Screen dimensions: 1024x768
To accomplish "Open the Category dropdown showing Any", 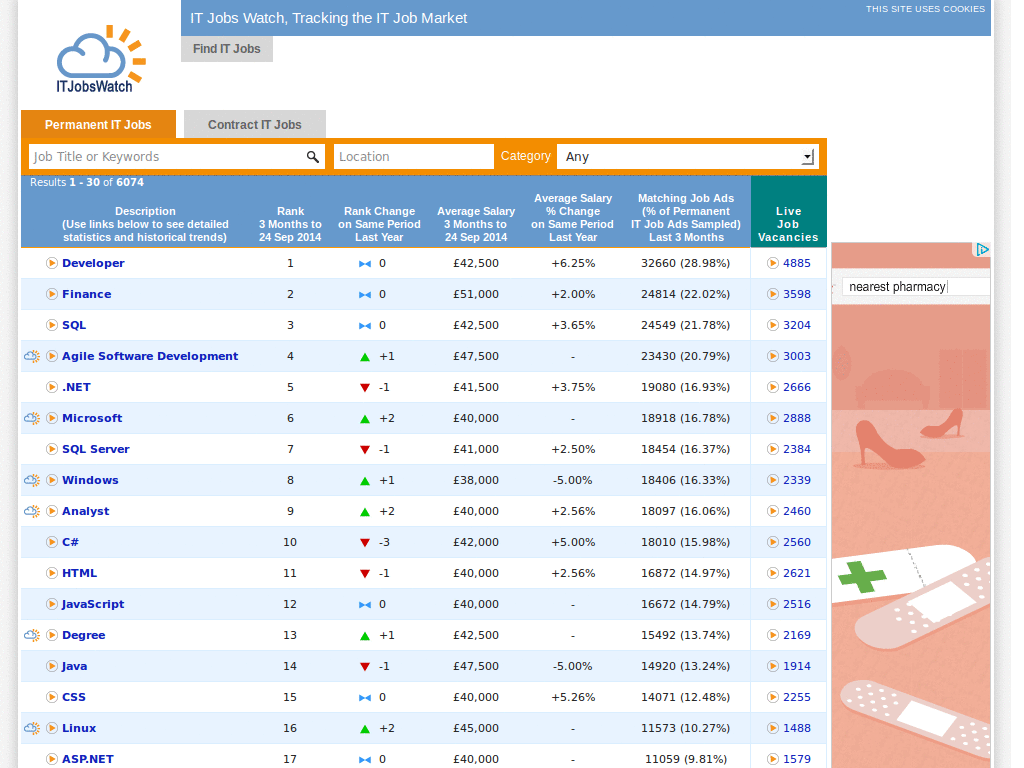I will tap(688, 157).
